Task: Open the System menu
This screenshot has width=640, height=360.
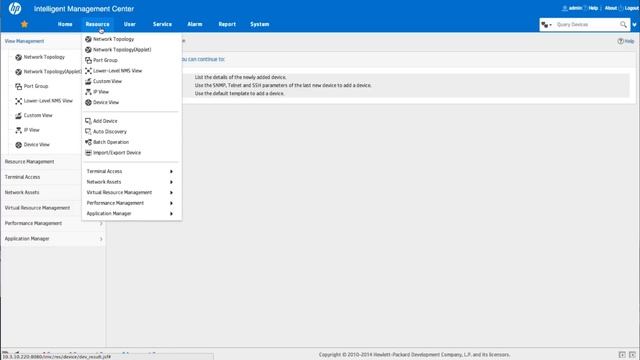Action: coord(260,24)
